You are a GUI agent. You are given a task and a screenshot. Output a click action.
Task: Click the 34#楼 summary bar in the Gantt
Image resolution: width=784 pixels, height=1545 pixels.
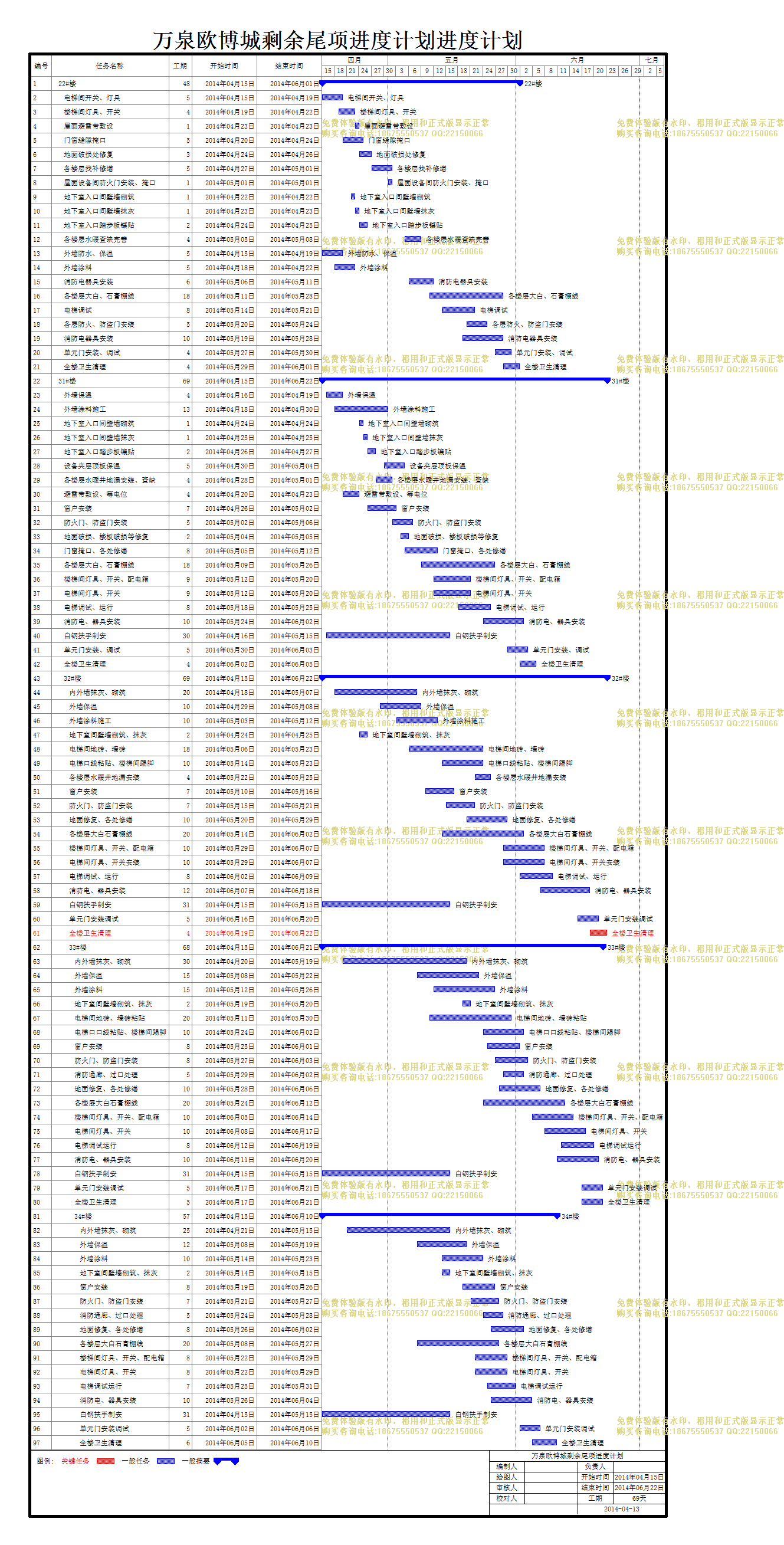pos(441,1215)
